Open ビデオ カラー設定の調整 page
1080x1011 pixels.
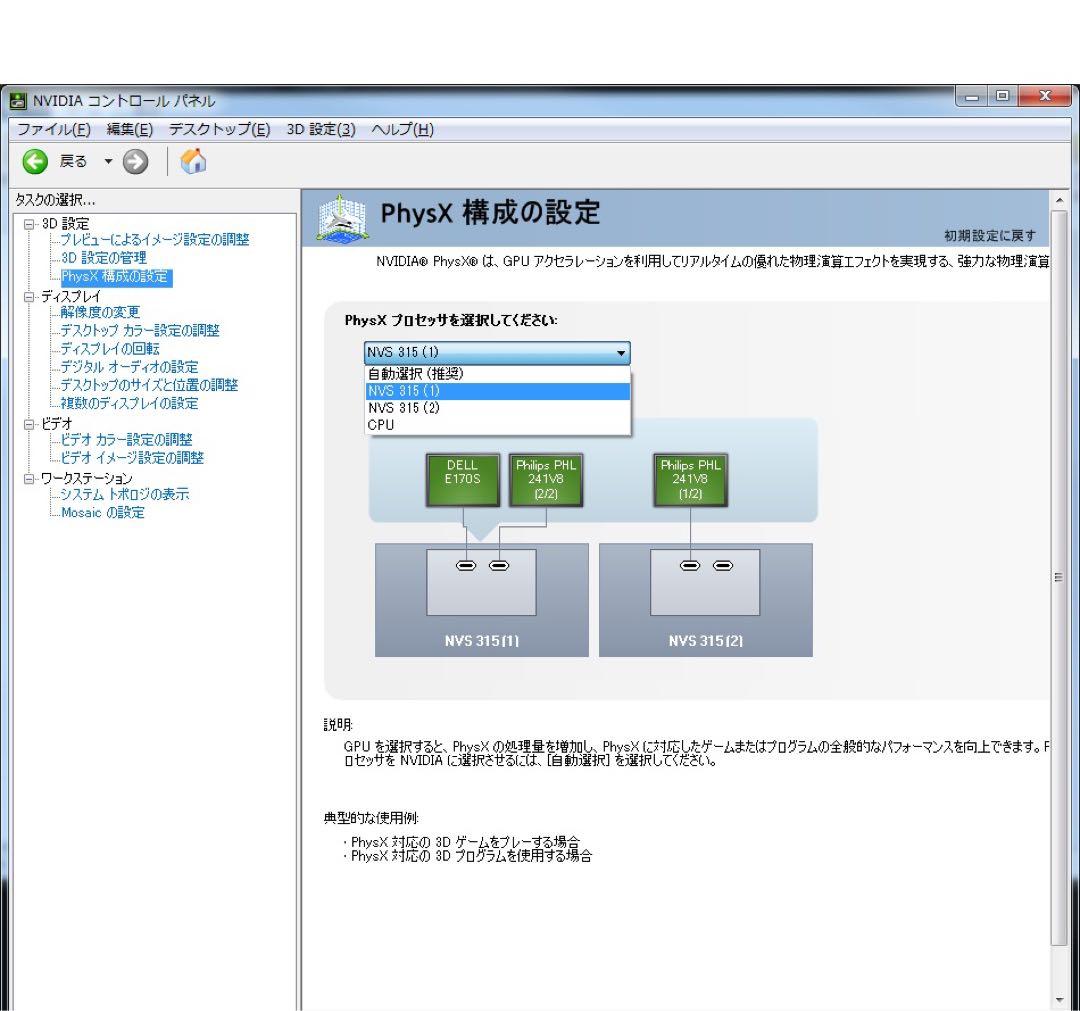(x=127, y=439)
